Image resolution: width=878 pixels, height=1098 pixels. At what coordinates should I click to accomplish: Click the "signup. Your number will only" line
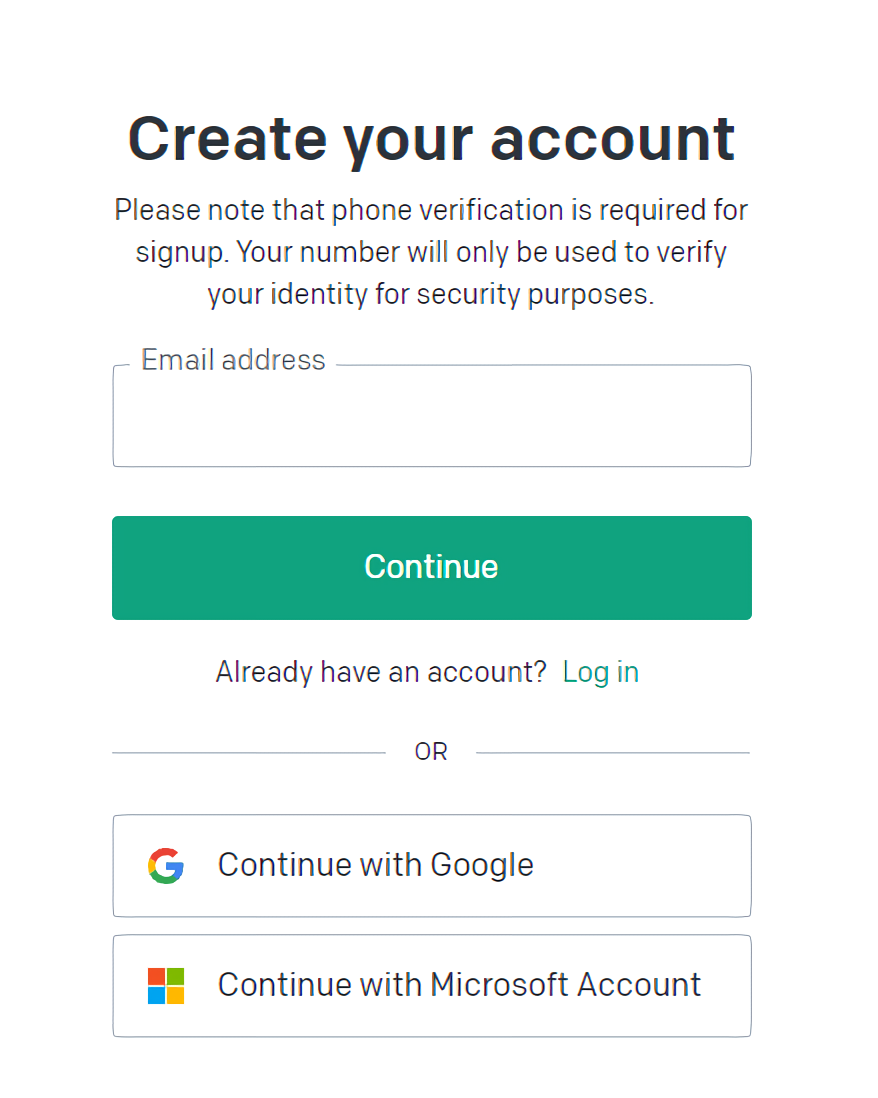click(x=431, y=252)
